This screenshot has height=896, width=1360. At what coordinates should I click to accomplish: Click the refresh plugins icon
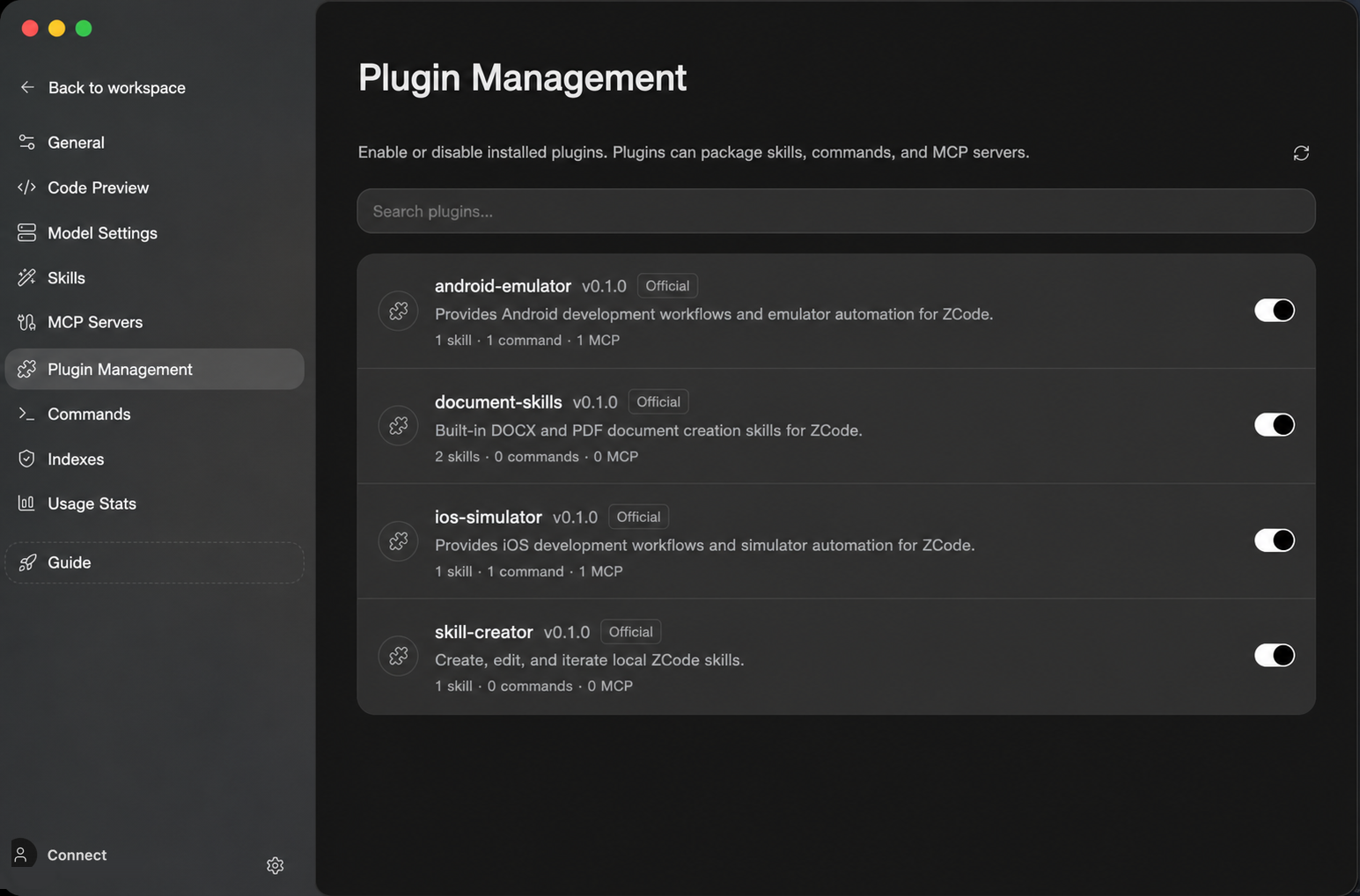tap(1301, 153)
